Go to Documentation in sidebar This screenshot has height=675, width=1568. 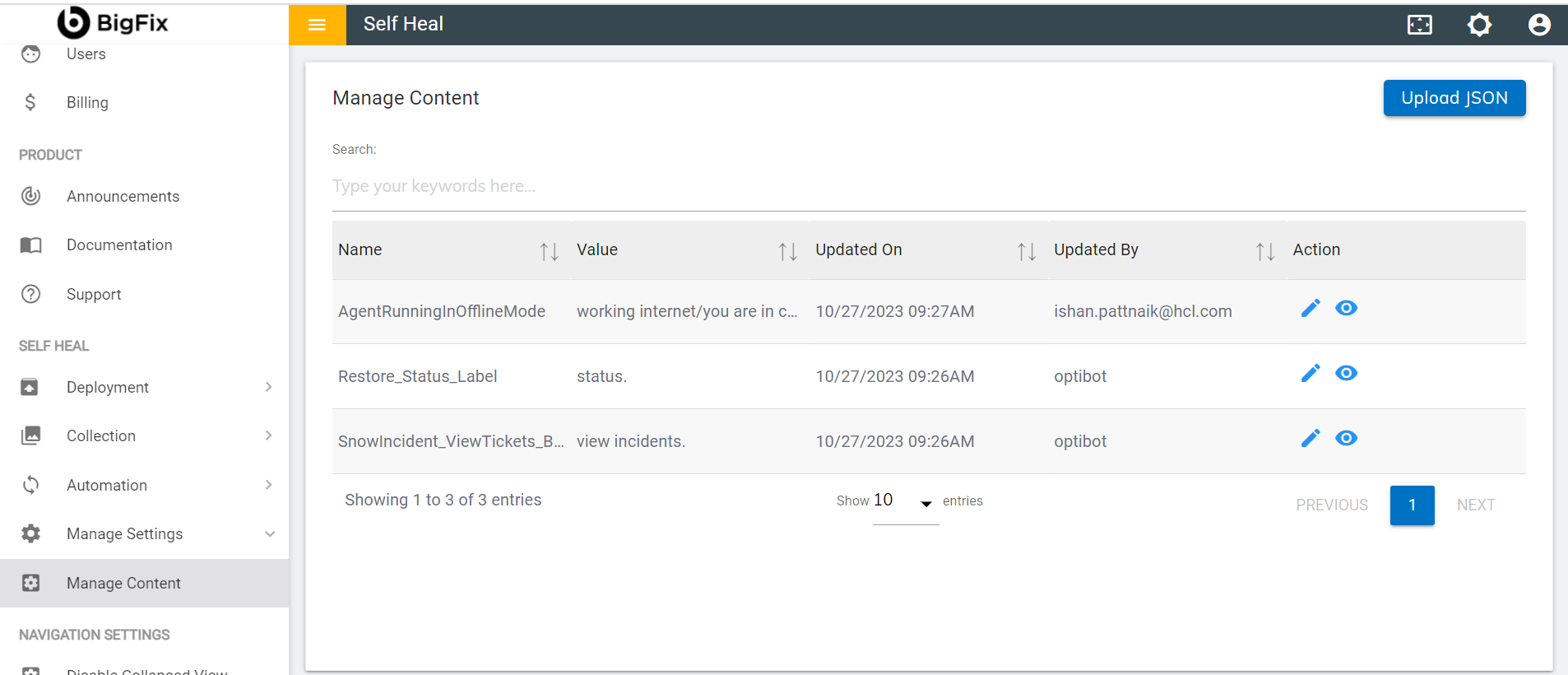pos(119,244)
